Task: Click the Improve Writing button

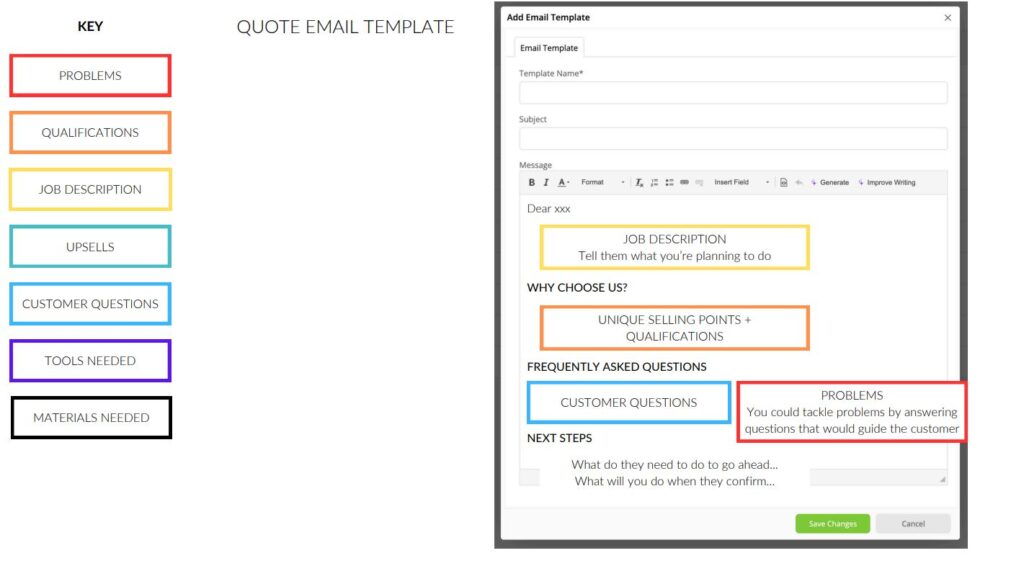Action: coord(887,182)
